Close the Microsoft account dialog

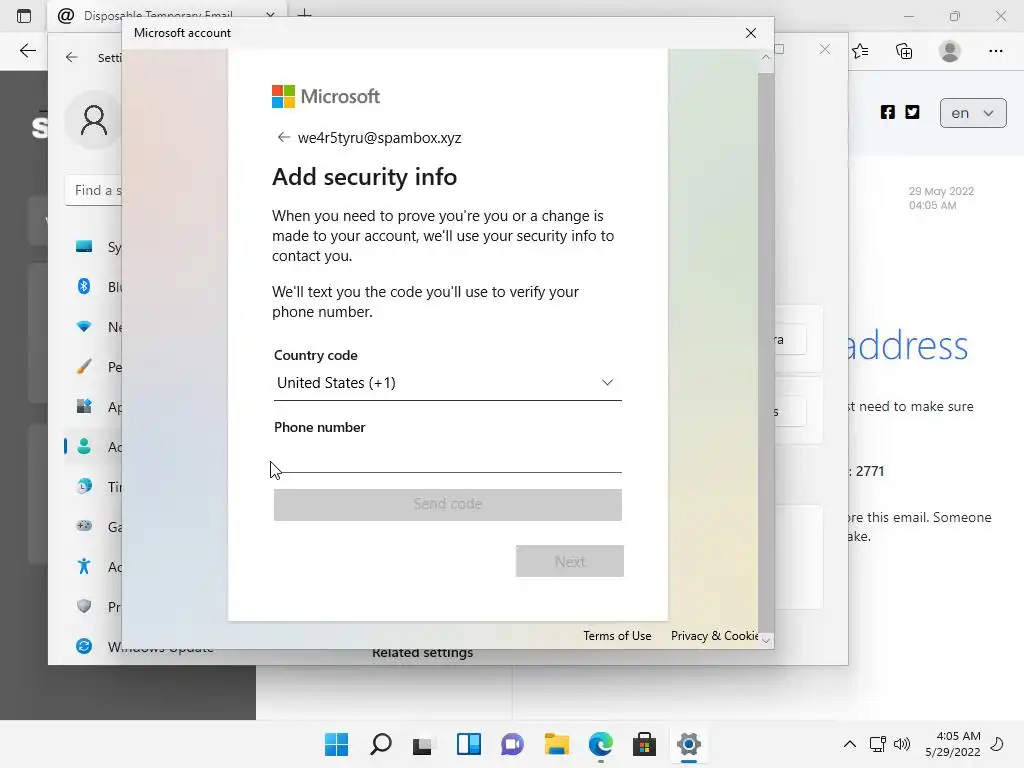pyautogui.click(x=750, y=33)
